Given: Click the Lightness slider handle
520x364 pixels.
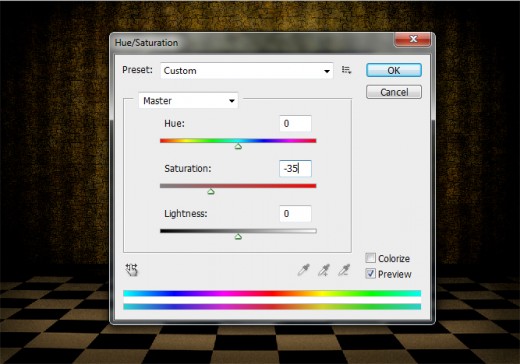Looking at the screenshot, I should pos(238,237).
